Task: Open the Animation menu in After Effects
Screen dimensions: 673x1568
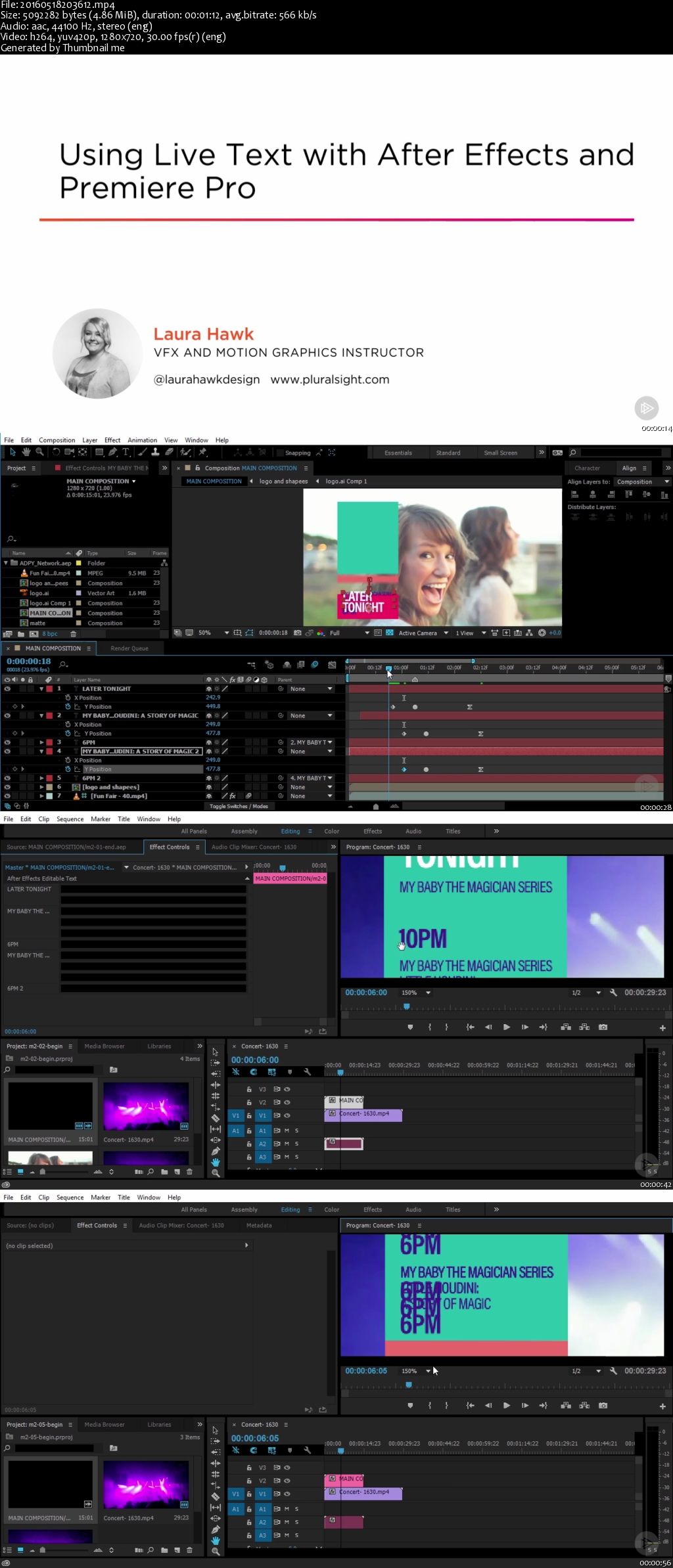Action: click(142, 440)
